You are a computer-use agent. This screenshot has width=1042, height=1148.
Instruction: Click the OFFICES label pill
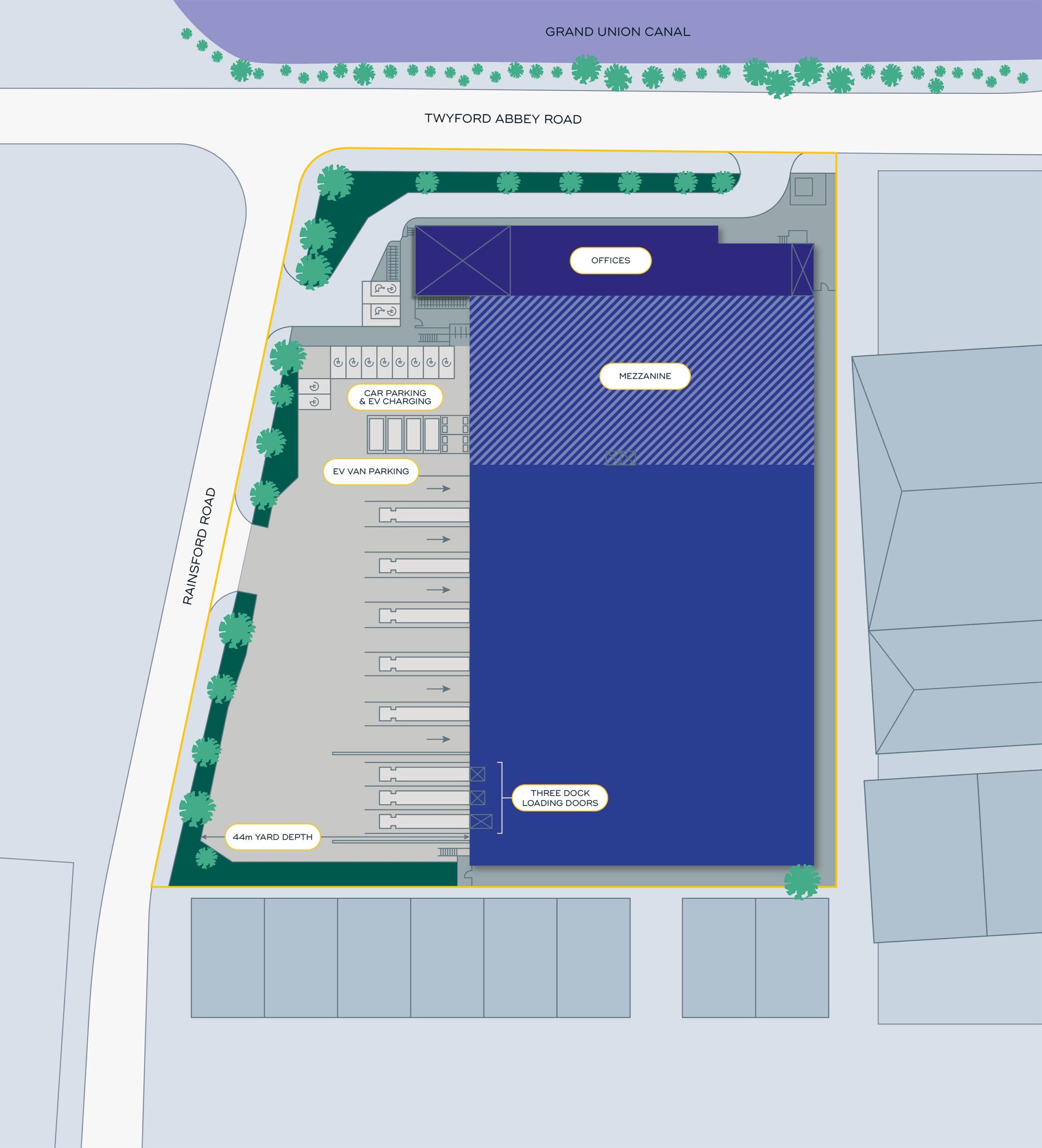(x=610, y=260)
